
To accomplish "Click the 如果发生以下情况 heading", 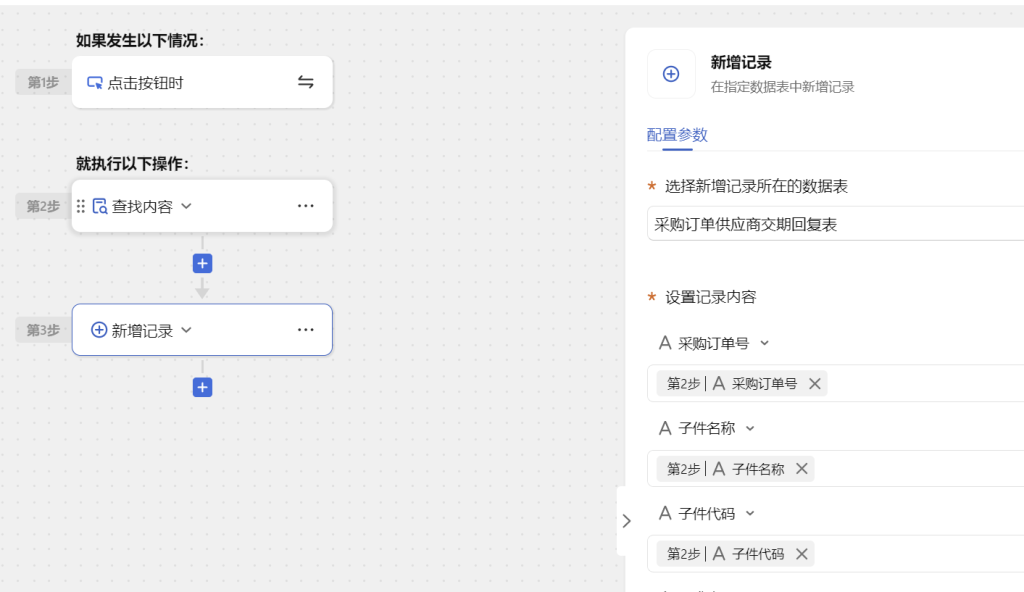I will click(140, 41).
